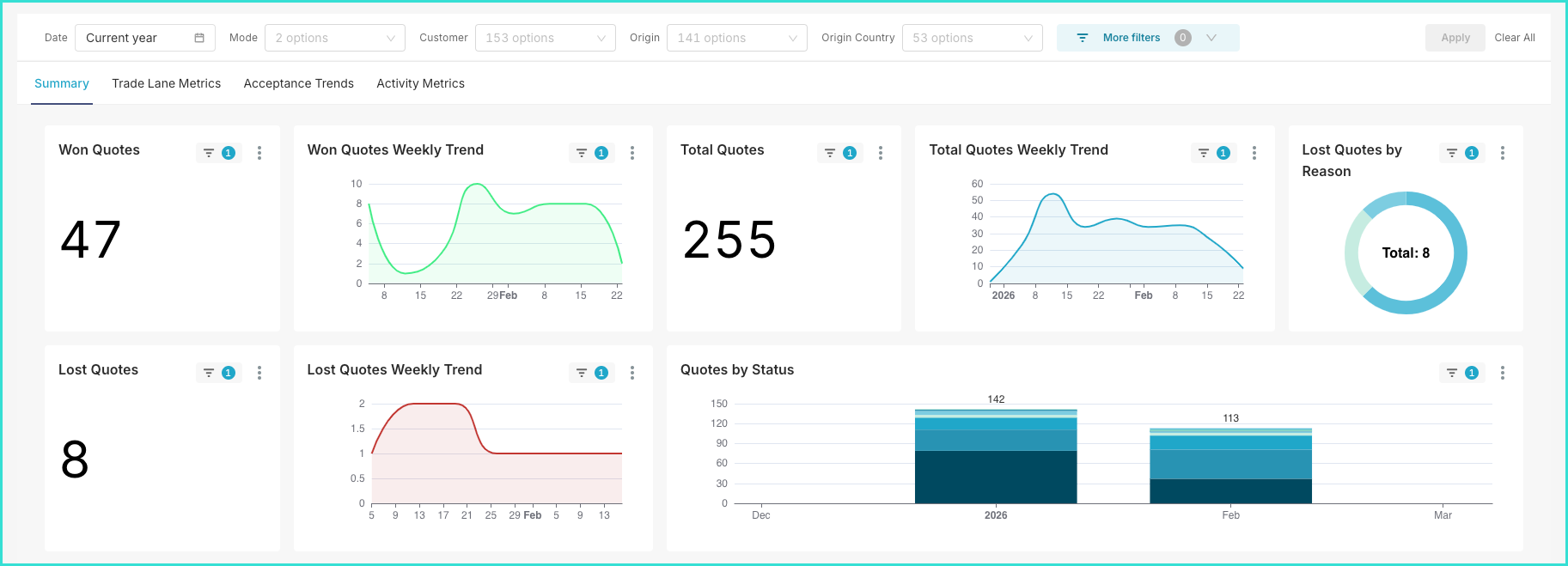Open filter icon on Won Quotes card
The image size is (1568, 566).
click(209, 153)
